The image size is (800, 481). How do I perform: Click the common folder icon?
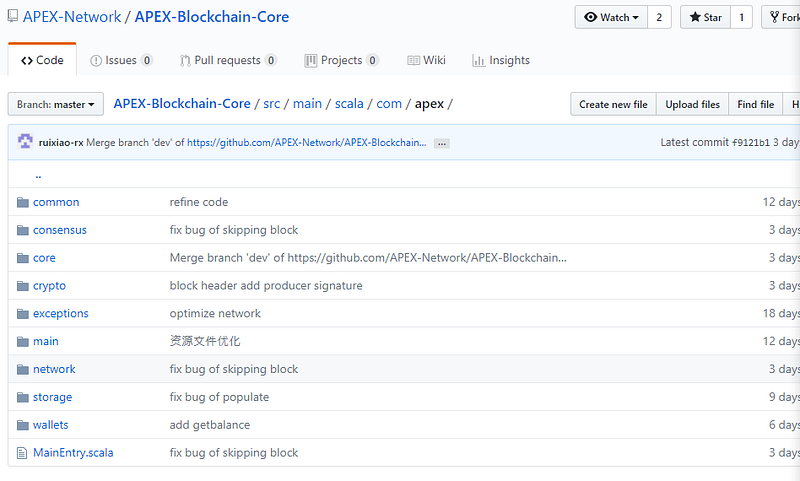click(22, 202)
